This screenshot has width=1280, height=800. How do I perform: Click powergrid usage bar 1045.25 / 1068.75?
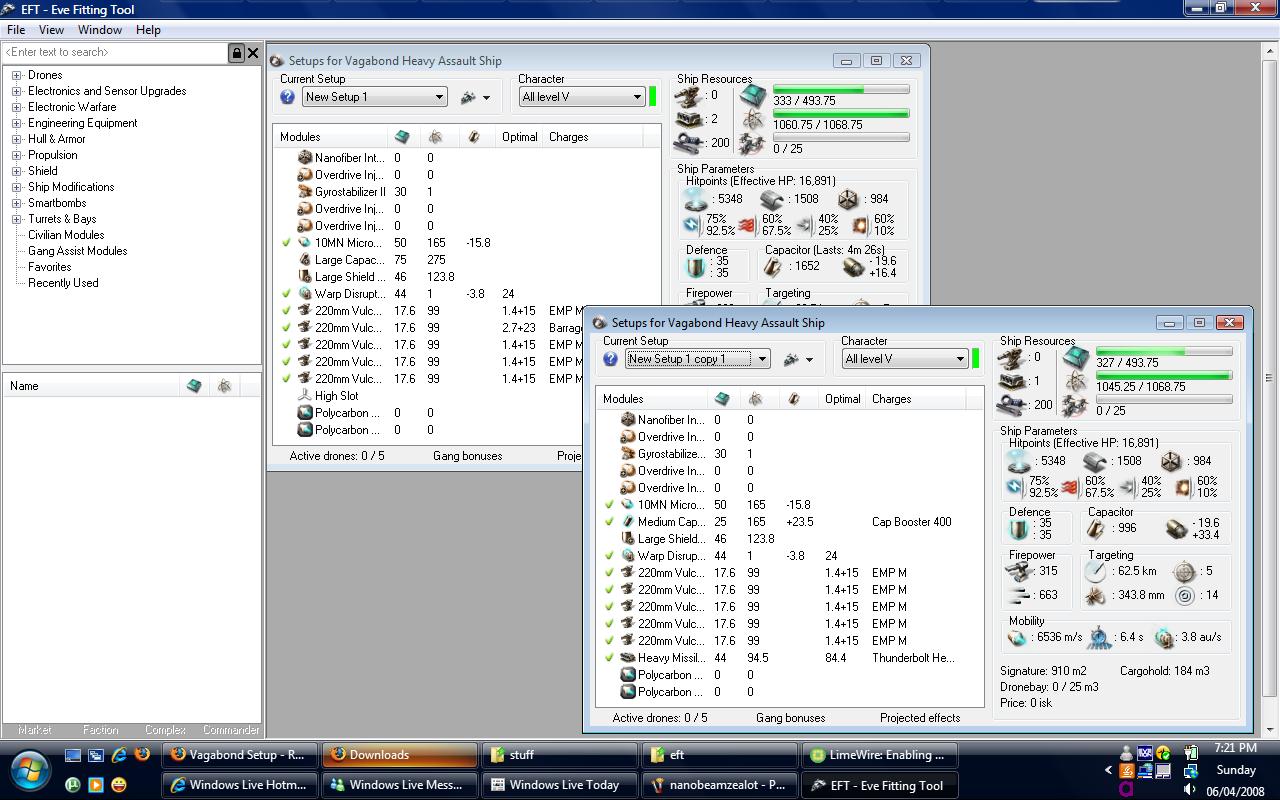(x=1164, y=375)
